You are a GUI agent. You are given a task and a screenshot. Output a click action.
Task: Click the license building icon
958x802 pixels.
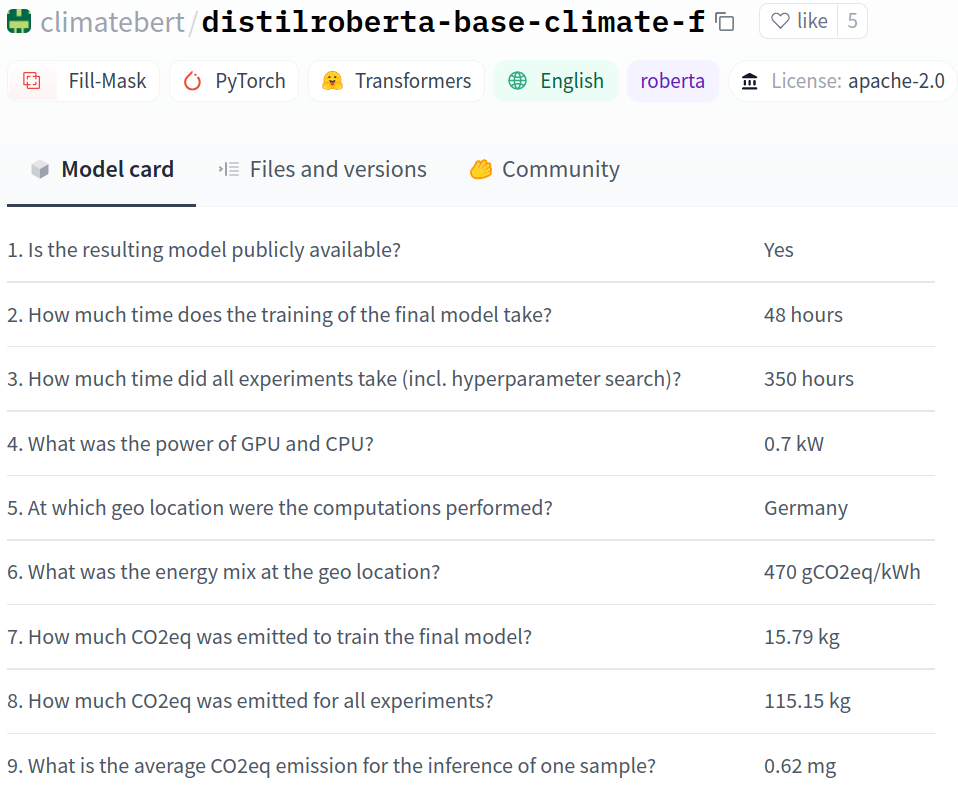pos(750,81)
